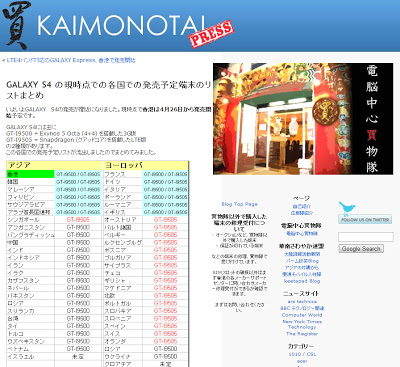Click the ルーマニア cell

[123, 205]
